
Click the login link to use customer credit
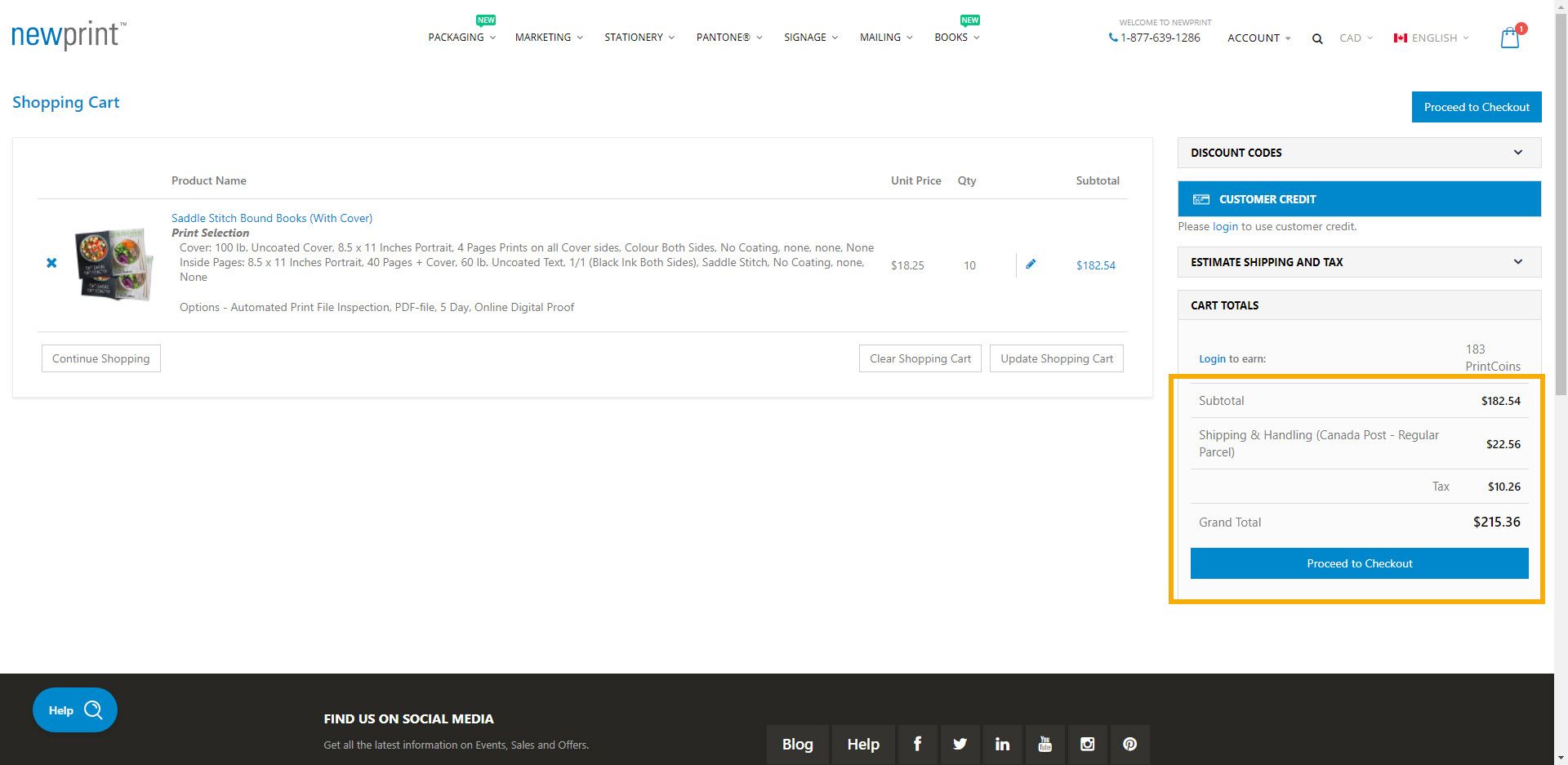1224,226
